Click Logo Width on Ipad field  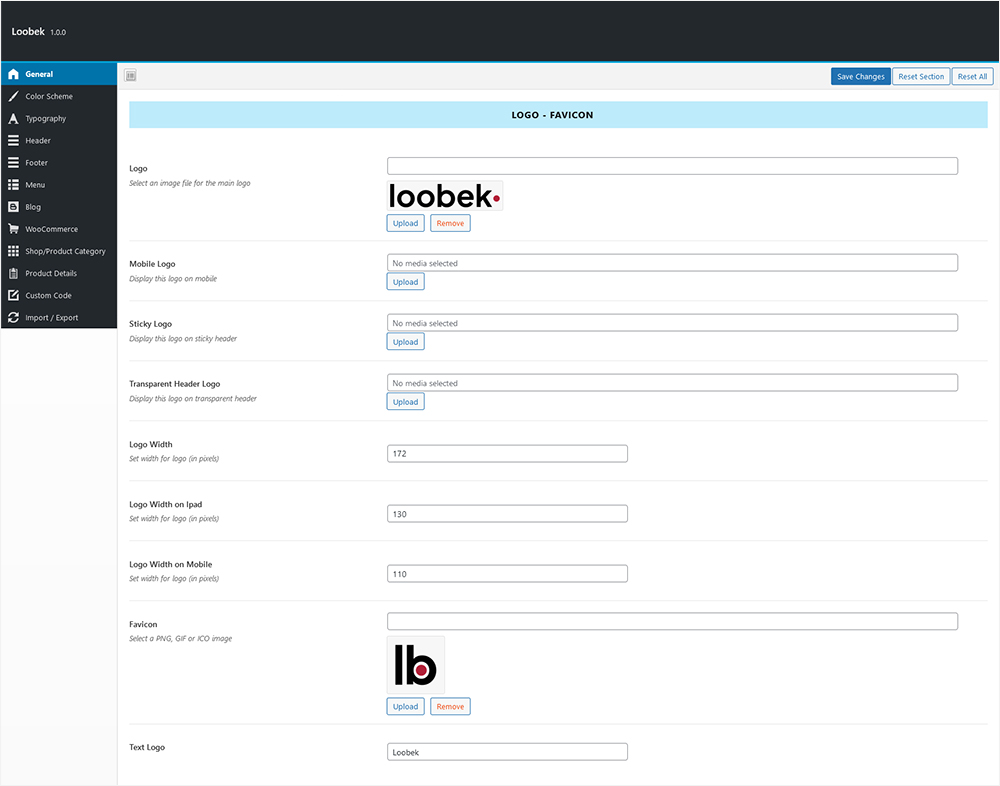click(507, 514)
